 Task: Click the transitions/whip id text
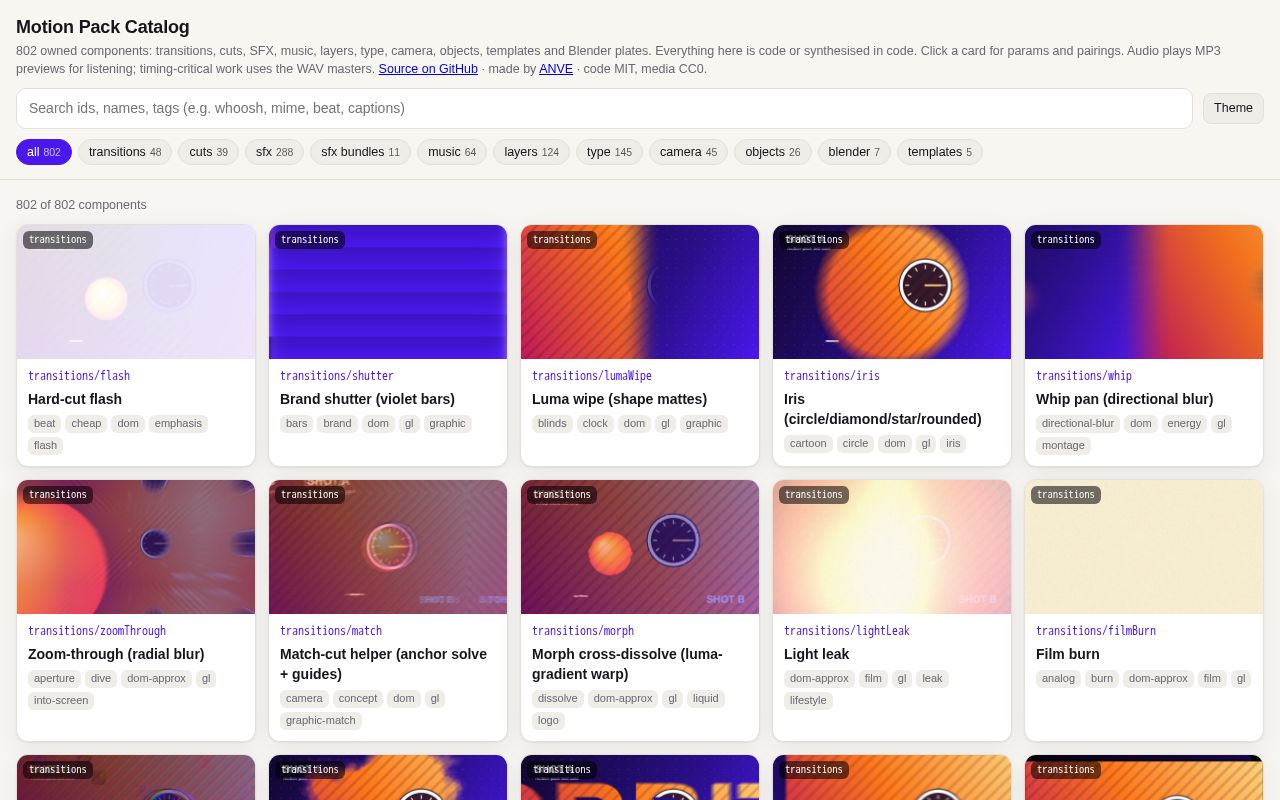click(1084, 376)
